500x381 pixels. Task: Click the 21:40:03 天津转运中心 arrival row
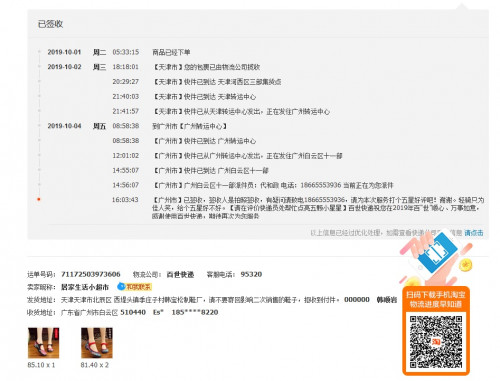[184, 97]
